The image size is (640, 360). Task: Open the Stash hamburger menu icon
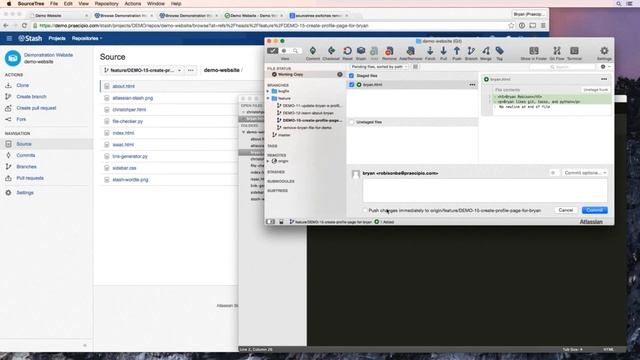pos(9,38)
